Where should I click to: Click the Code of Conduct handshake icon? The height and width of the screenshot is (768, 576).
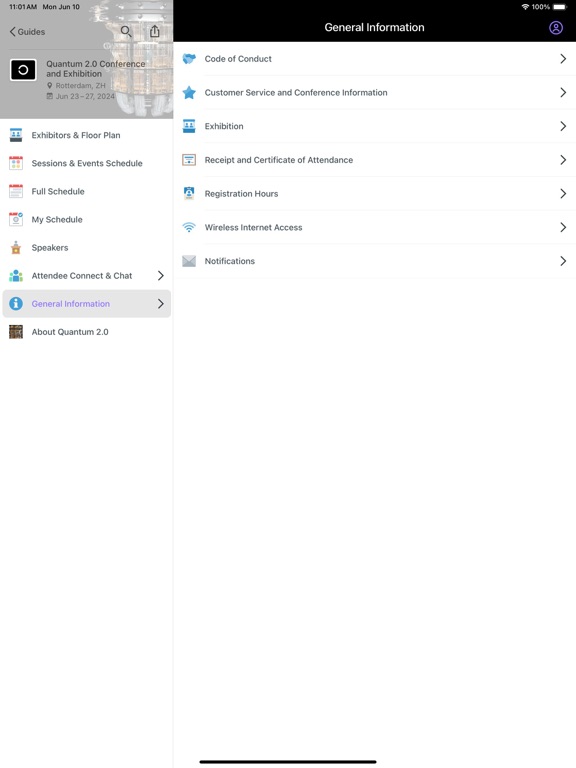[x=189, y=59]
